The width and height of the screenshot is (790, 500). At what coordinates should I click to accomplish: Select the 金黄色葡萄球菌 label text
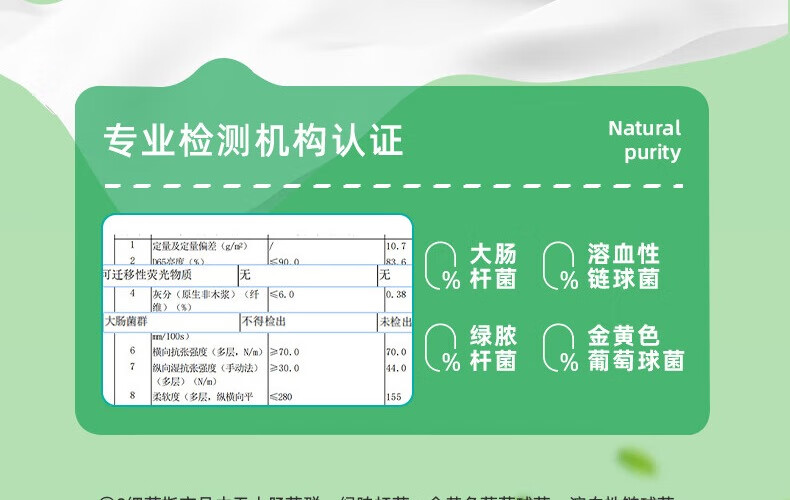(636, 348)
